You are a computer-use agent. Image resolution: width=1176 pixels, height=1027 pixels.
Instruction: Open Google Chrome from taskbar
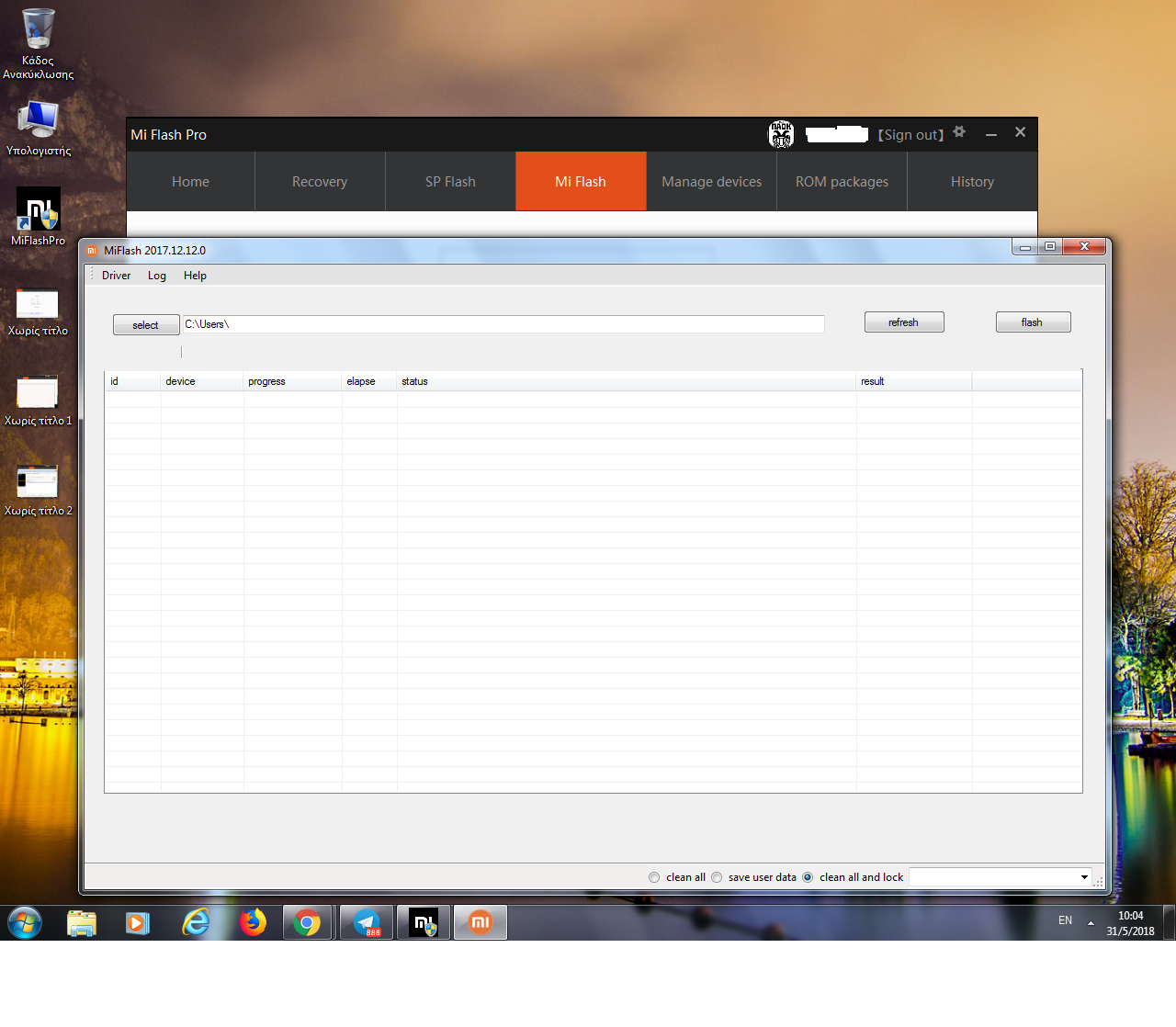coord(308,922)
